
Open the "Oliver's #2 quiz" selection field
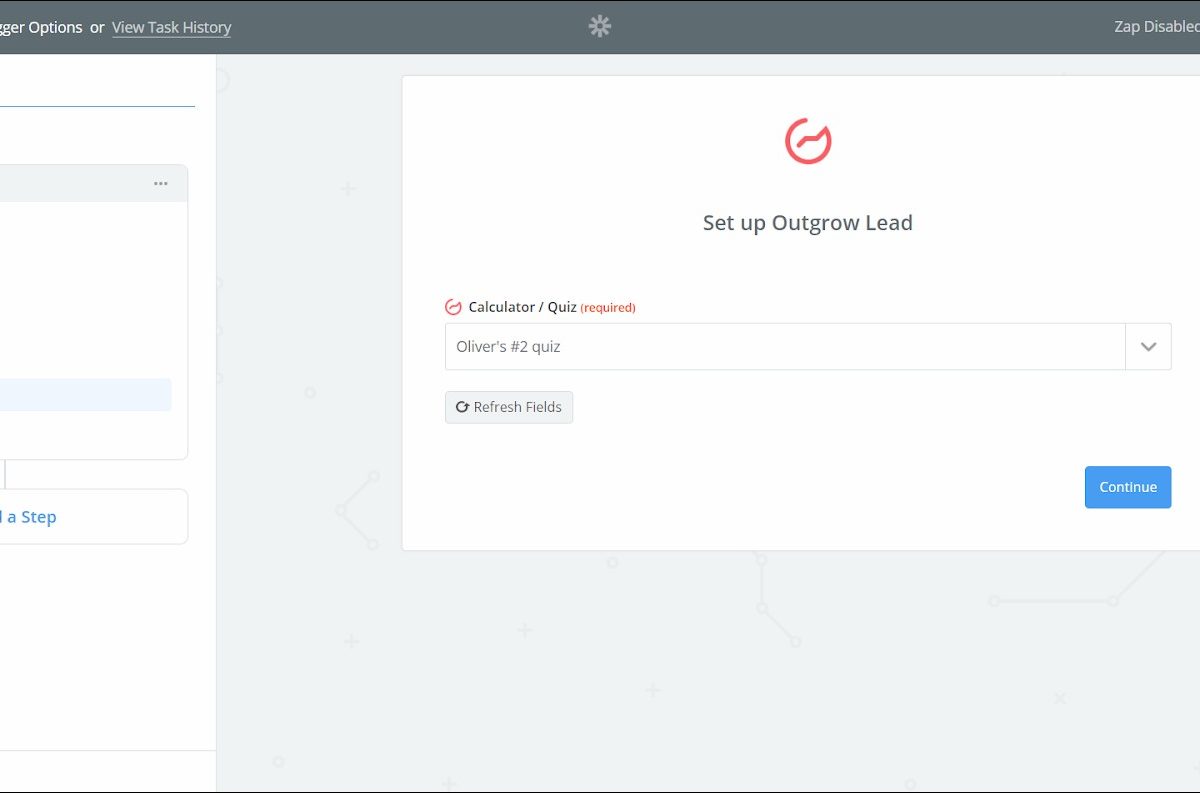tap(785, 347)
